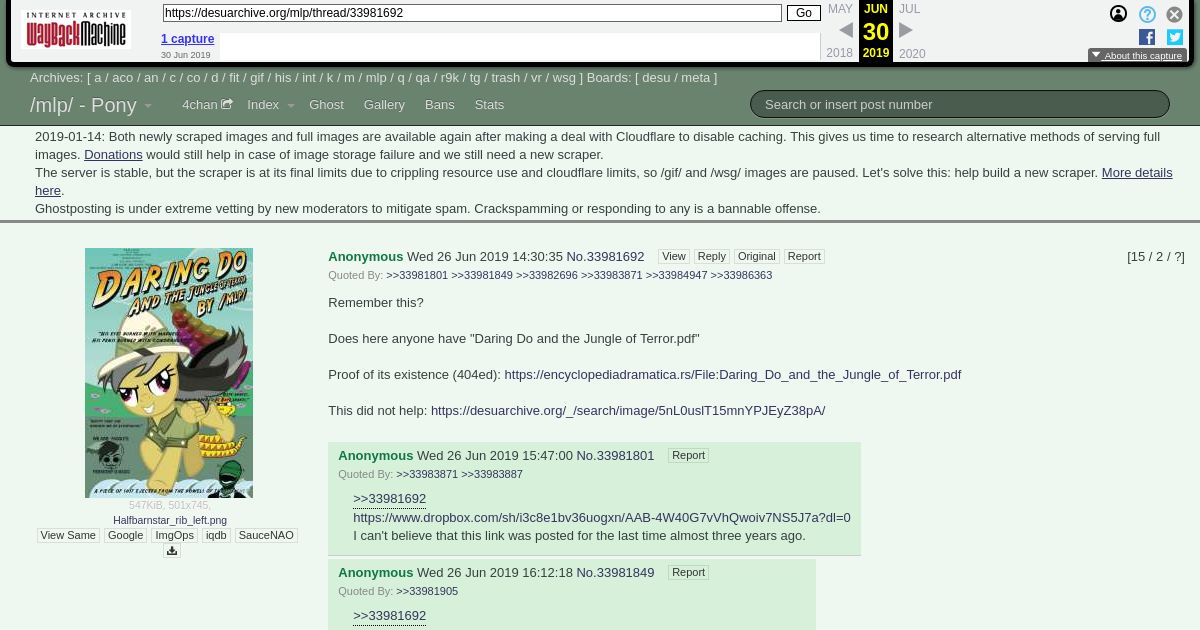Viewport: 1200px width, 630px height.
Task: Open the /trash/ archive link
Action: (x=505, y=77)
